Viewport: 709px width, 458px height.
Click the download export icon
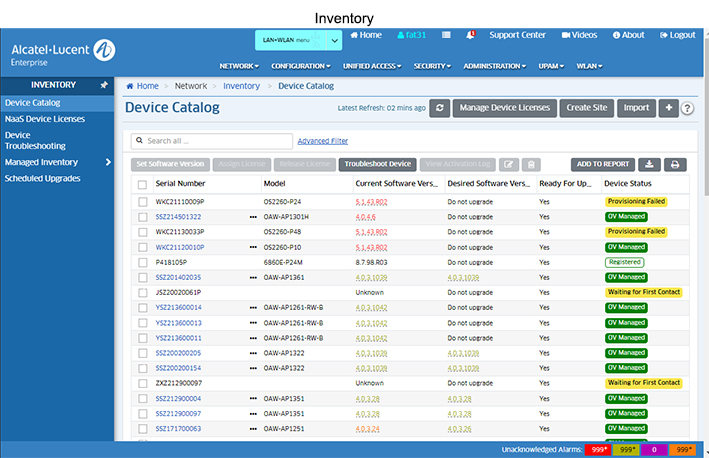pos(650,164)
